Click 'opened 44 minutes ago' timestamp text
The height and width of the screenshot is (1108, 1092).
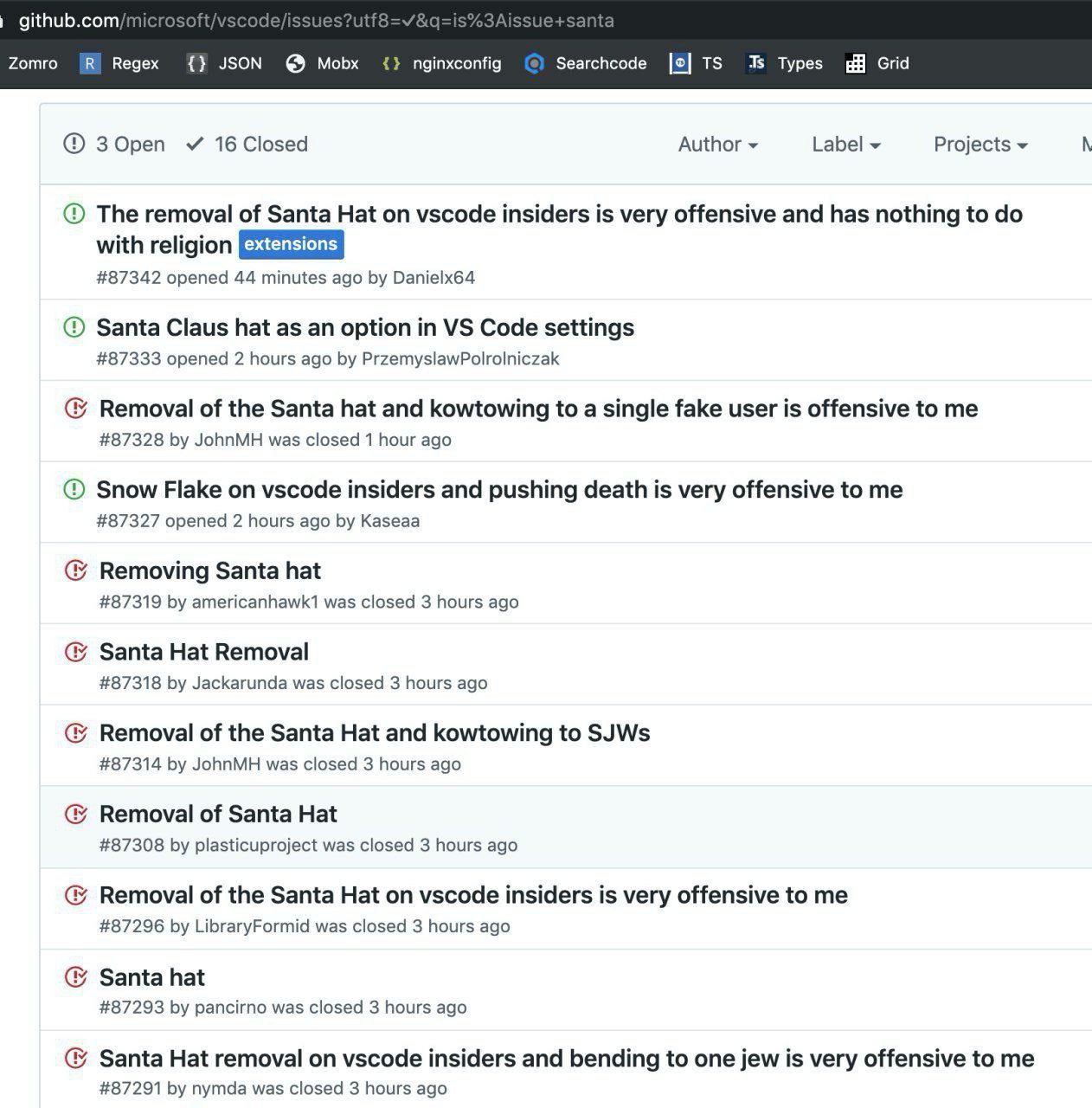pos(265,278)
